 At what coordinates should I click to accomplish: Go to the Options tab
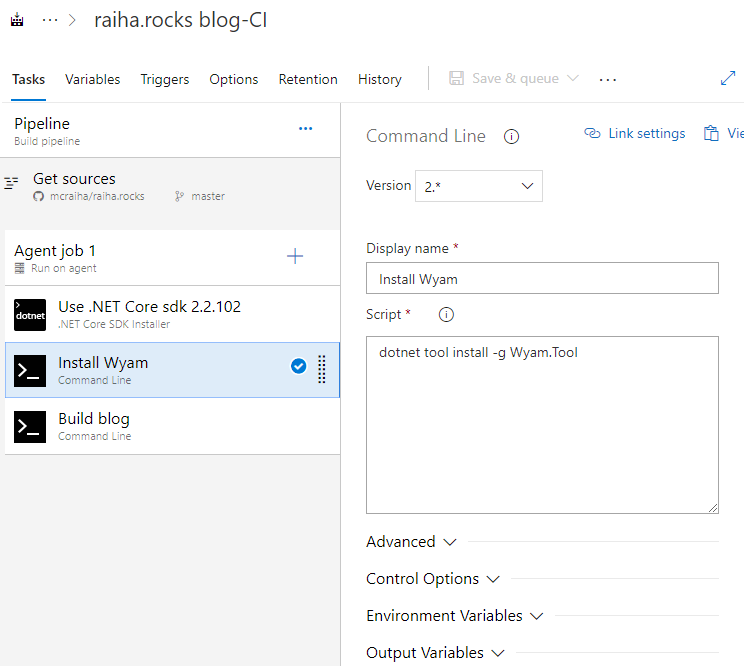pos(234,79)
